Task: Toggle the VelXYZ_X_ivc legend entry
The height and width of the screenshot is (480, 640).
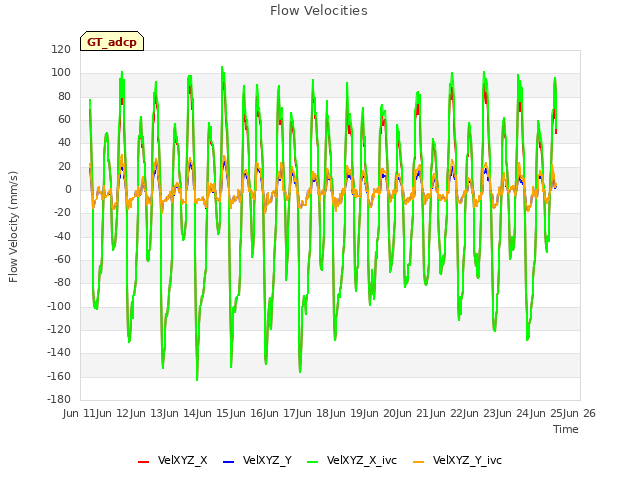Action: [352, 460]
